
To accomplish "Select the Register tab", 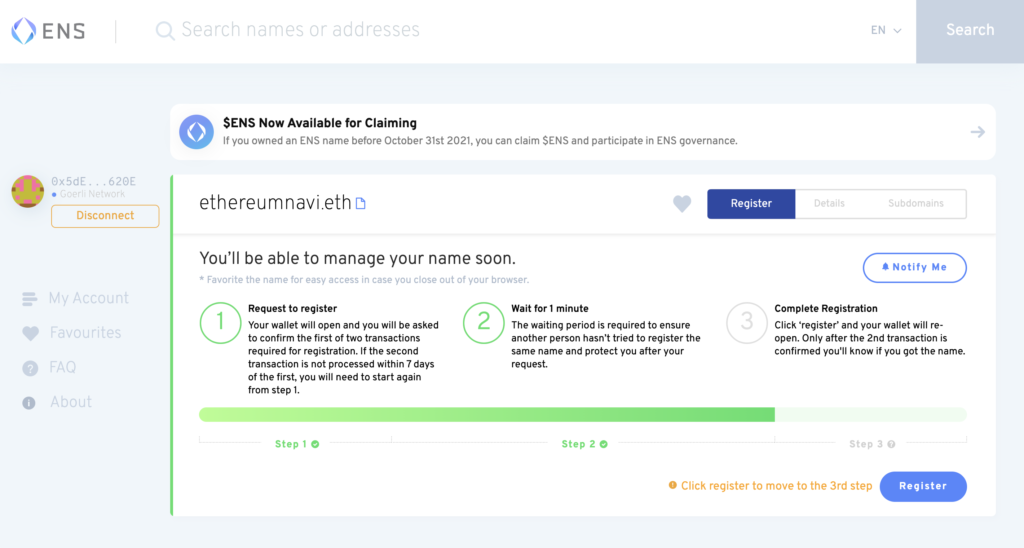I will click(x=751, y=204).
